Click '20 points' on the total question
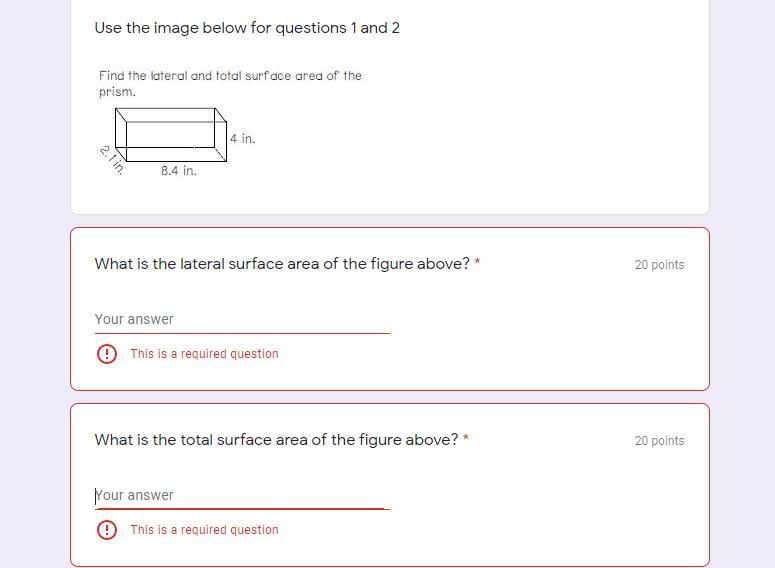The height and width of the screenshot is (568, 775). 659,441
